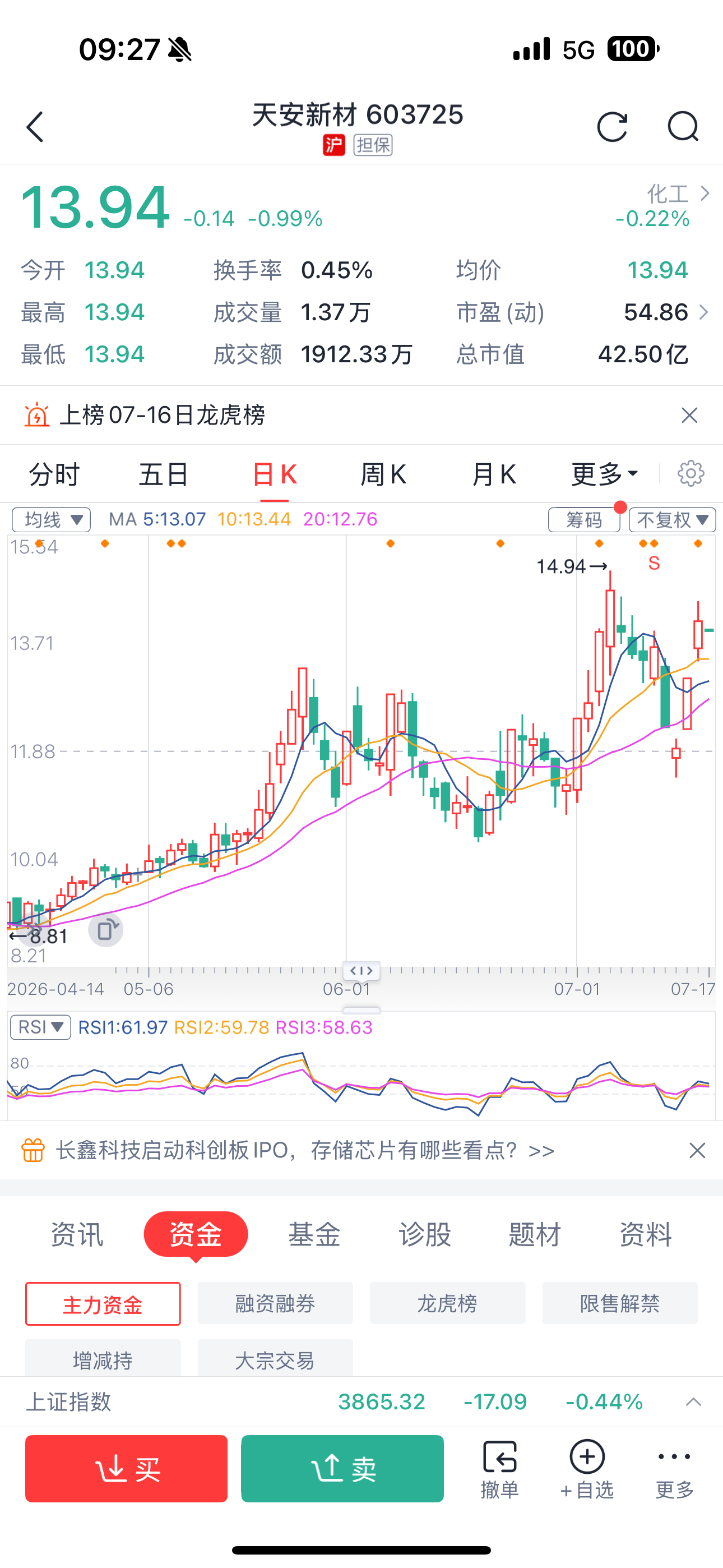Open 长鑫科技启动科创板IPO article link
Screen dimensions: 723x1568
[305, 1150]
